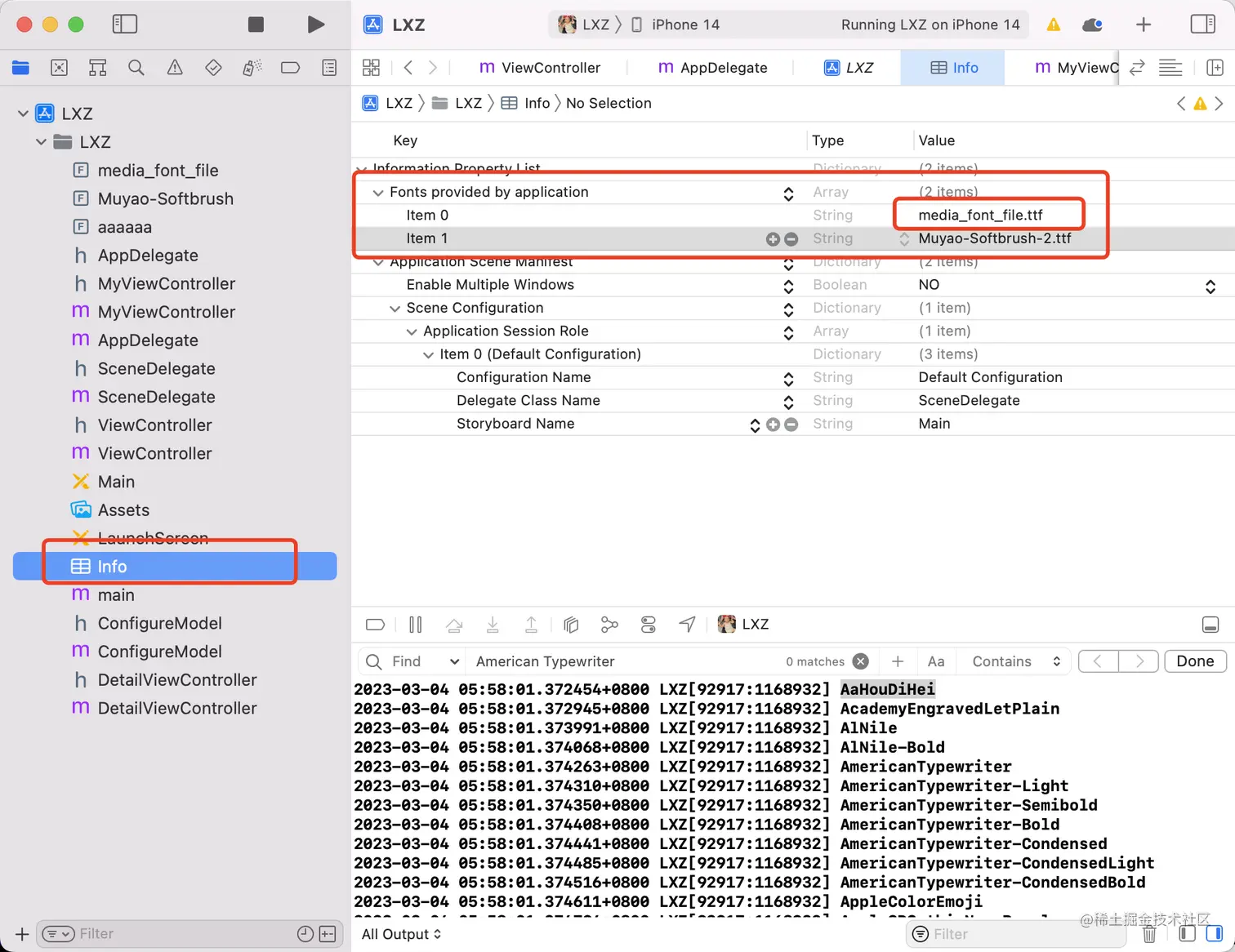Remove the Item 1 font row
This screenshot has width=1235, height=952.
tap(791, 239)
